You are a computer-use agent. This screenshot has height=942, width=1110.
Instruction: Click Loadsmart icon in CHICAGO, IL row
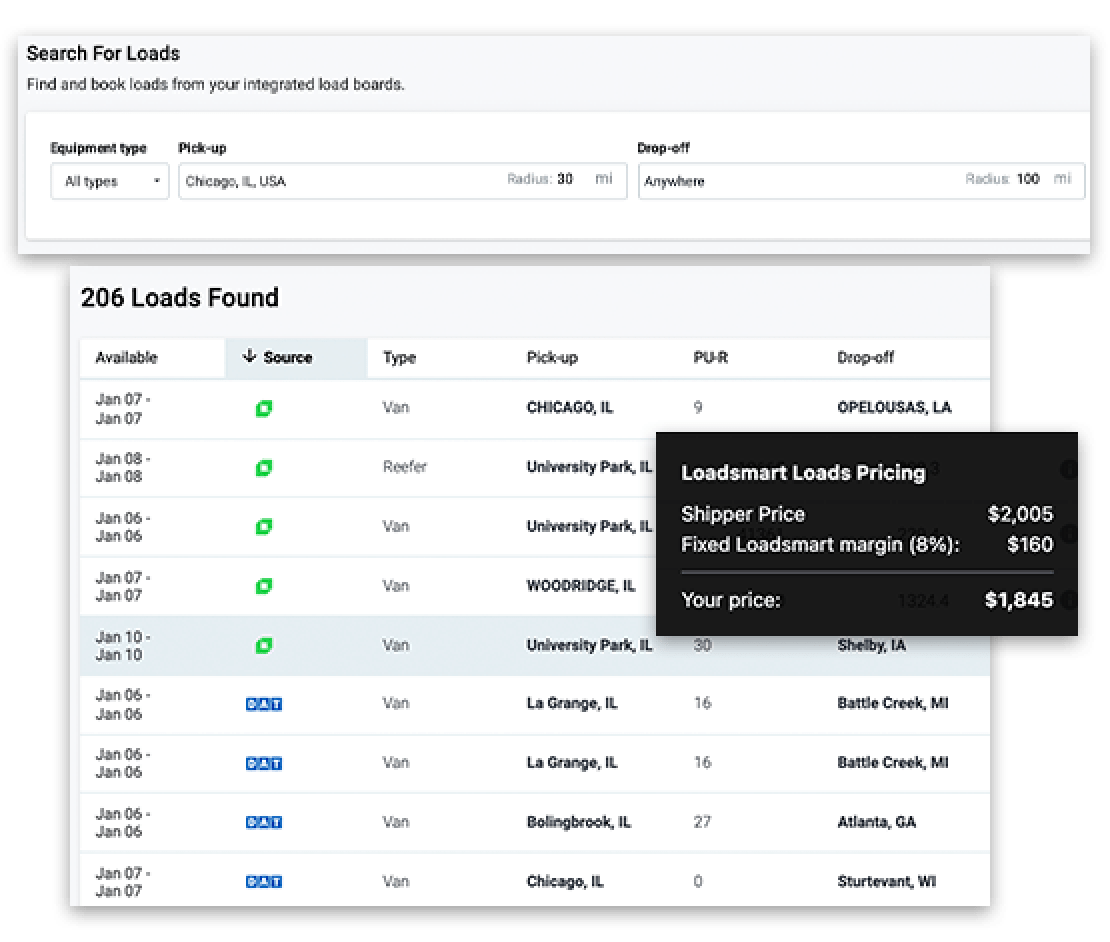(263, 408)
